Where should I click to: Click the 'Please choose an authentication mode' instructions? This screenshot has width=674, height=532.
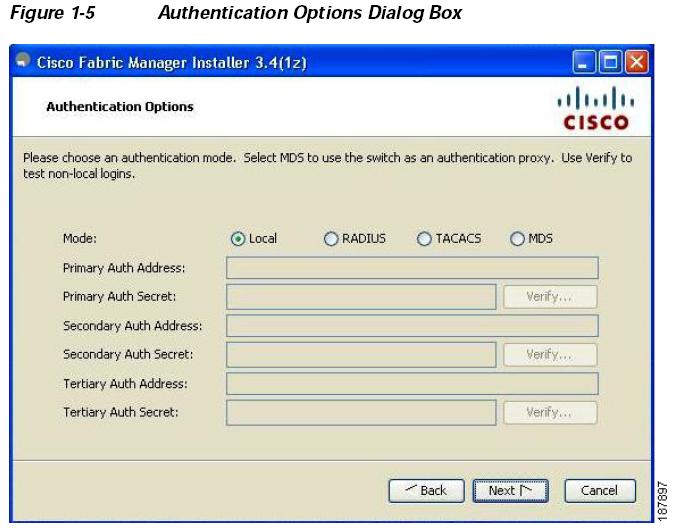coord(328,166)
